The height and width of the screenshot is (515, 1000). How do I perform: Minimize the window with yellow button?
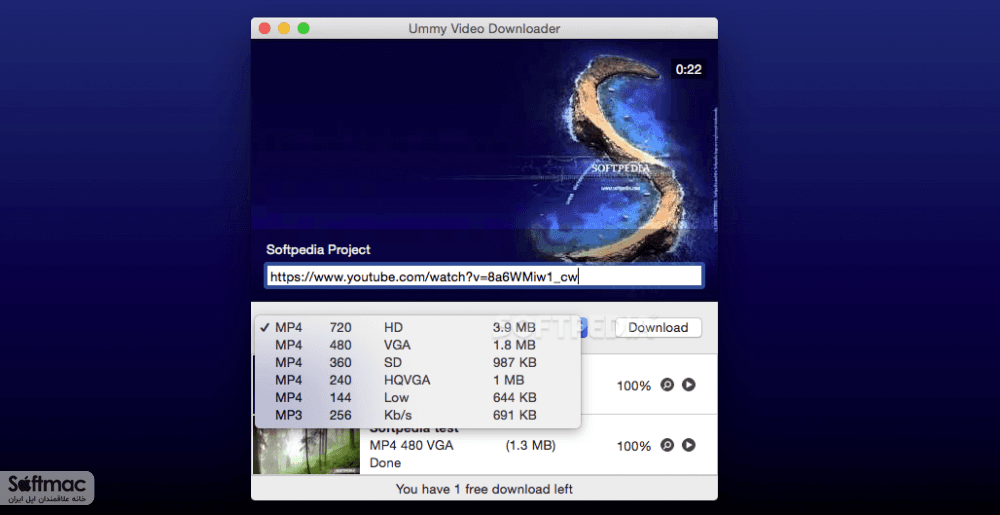pos(284,28)
